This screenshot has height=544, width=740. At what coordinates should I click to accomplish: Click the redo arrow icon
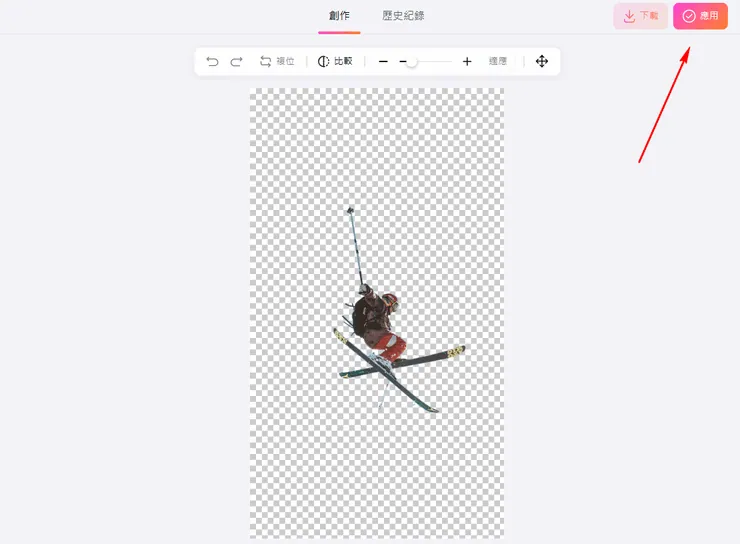pos(236,61)
